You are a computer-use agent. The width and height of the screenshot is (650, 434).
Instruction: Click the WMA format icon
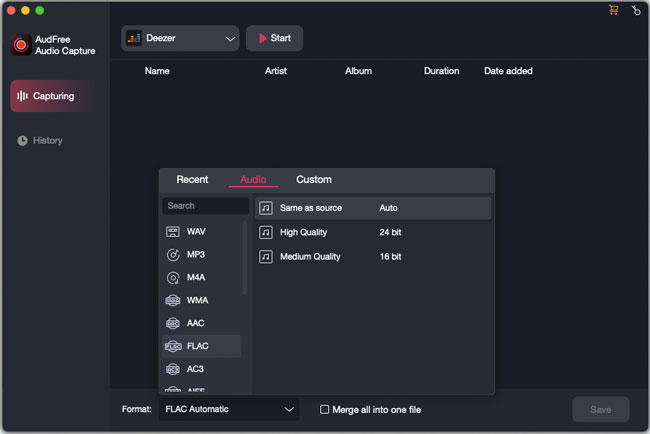click(x=173, y=300)
